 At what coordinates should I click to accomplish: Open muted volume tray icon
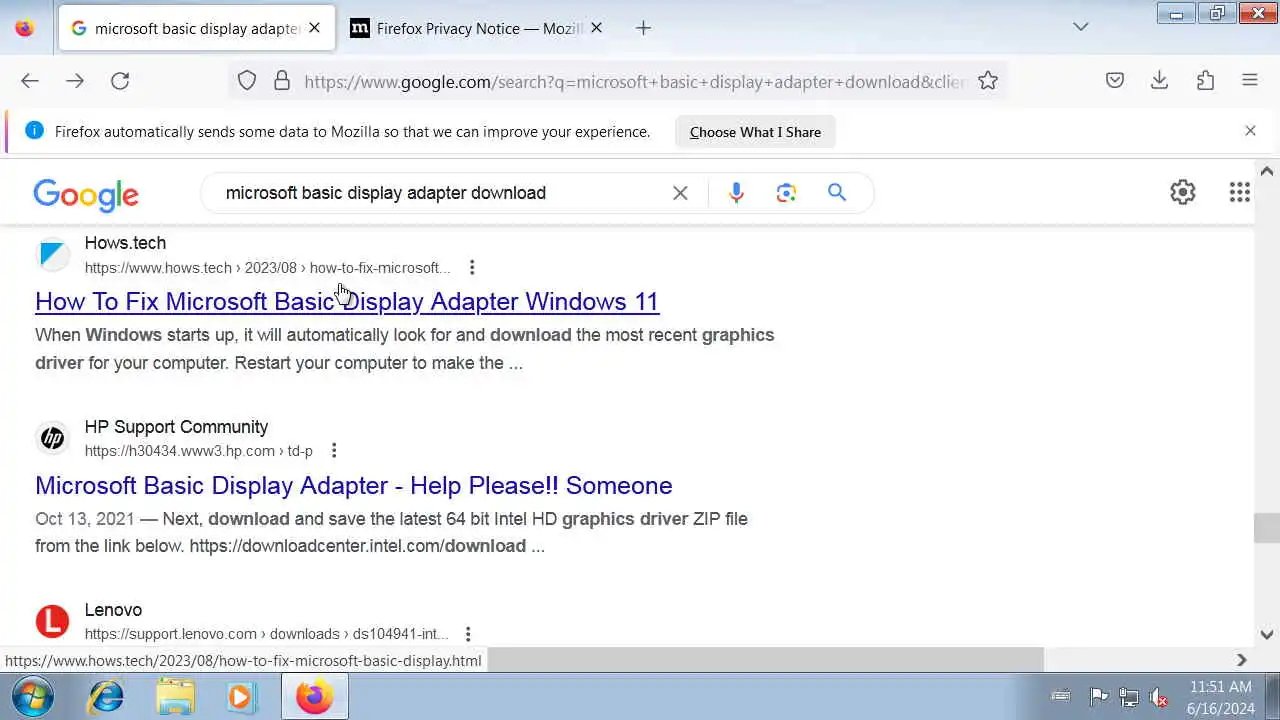pos(1159,697)
